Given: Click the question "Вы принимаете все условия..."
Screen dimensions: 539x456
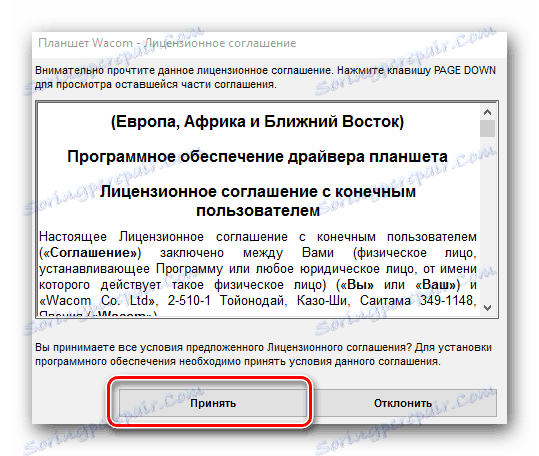Looking at the screenshot, I should pyautogui.click(x=263, y=354).
